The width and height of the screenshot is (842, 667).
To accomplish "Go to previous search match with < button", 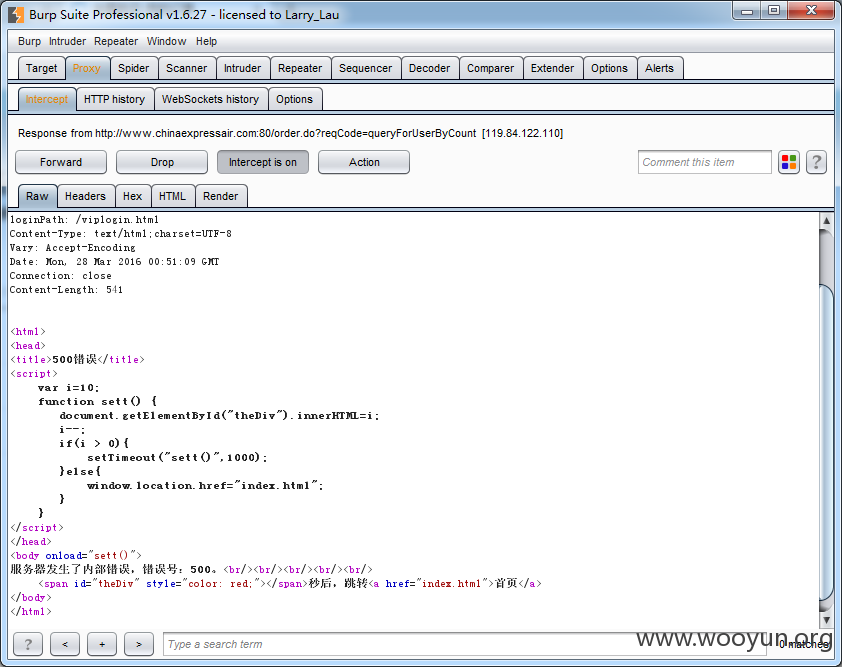I will (x=65, y=644).
